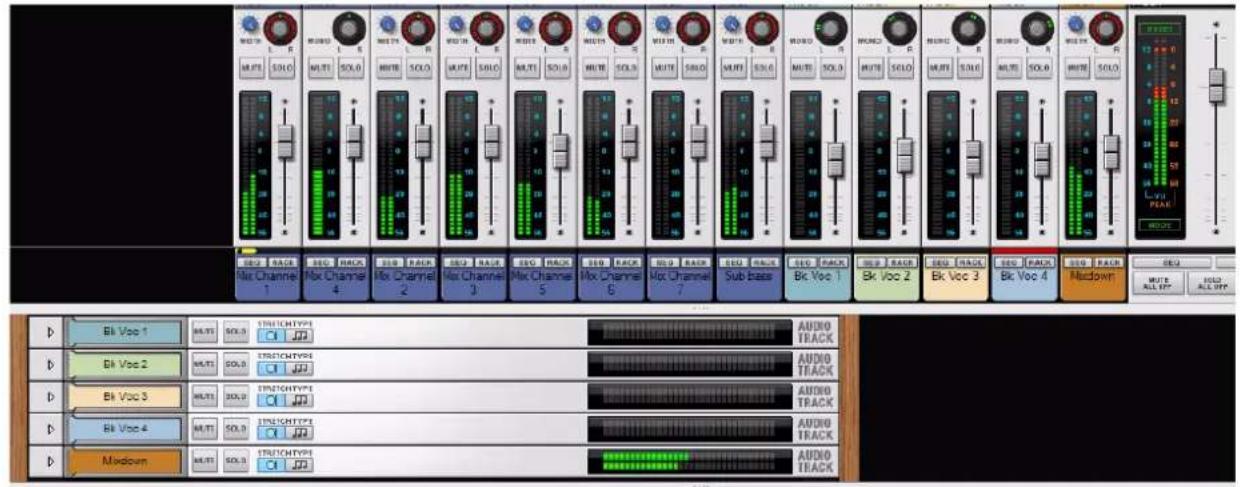Click SEQ button under Mixdown channel
This screenshot has height=487, width=1243.
click(x=1080, y=261)
